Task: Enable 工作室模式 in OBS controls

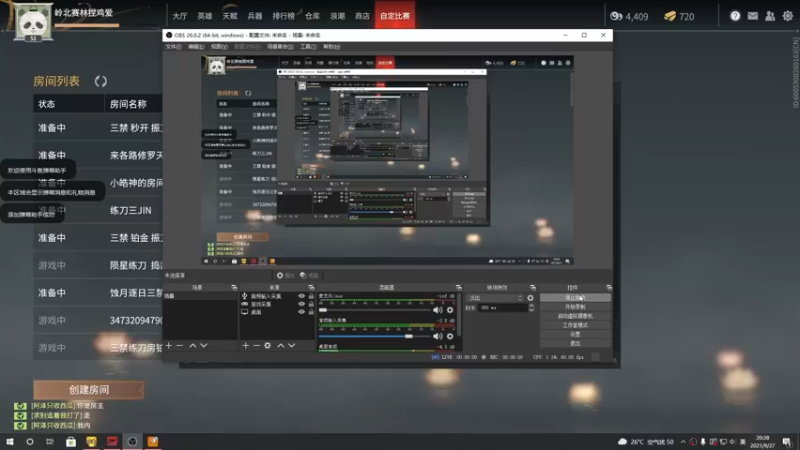Action: coord(575,325)
